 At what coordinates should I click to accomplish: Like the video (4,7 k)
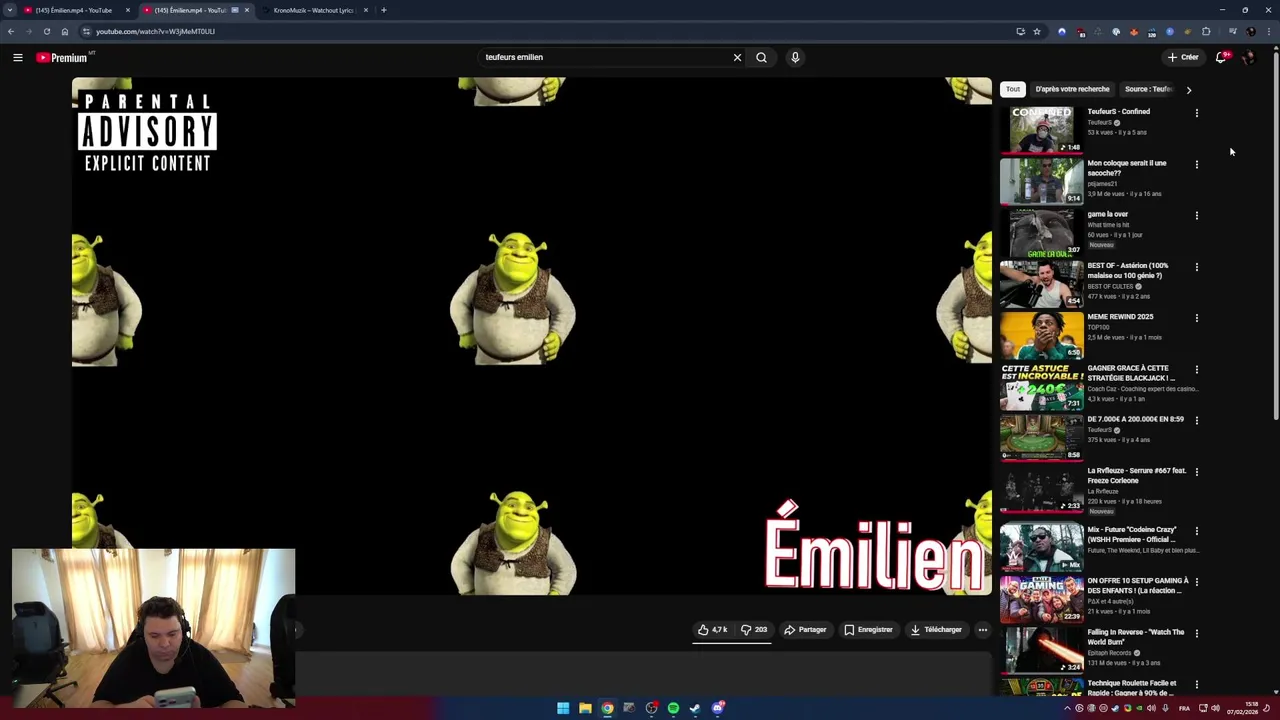713,630
